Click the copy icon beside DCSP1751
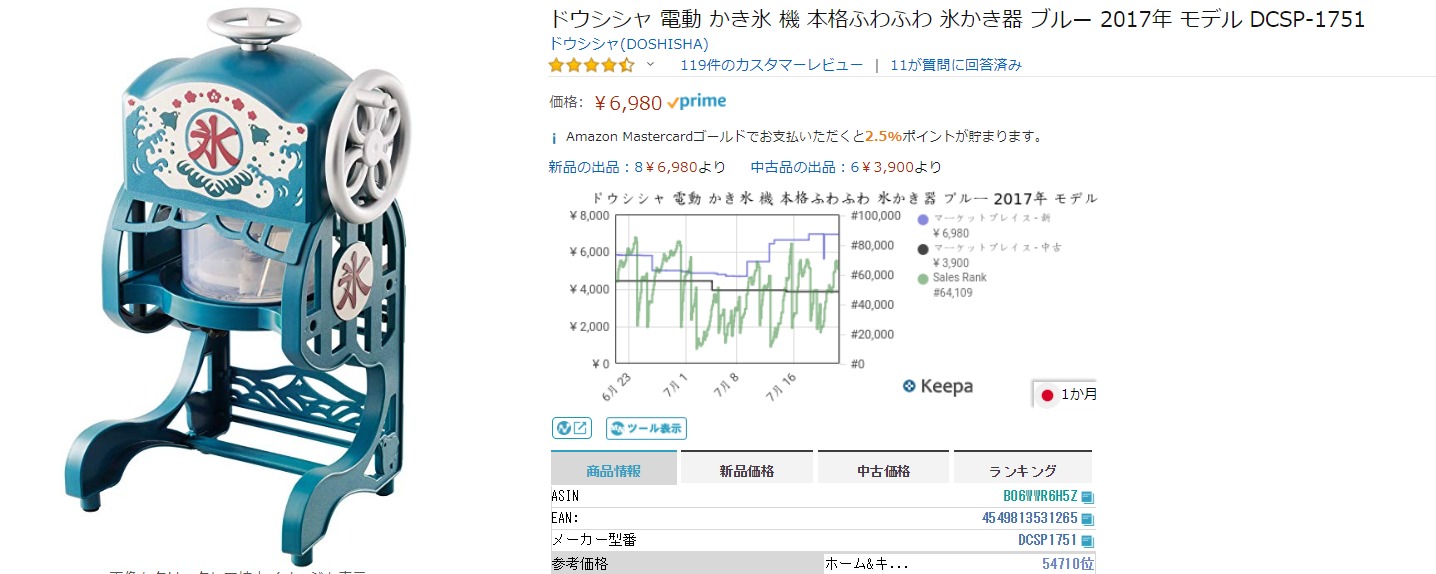The image size is (1436, 574). click(1087, 541)
